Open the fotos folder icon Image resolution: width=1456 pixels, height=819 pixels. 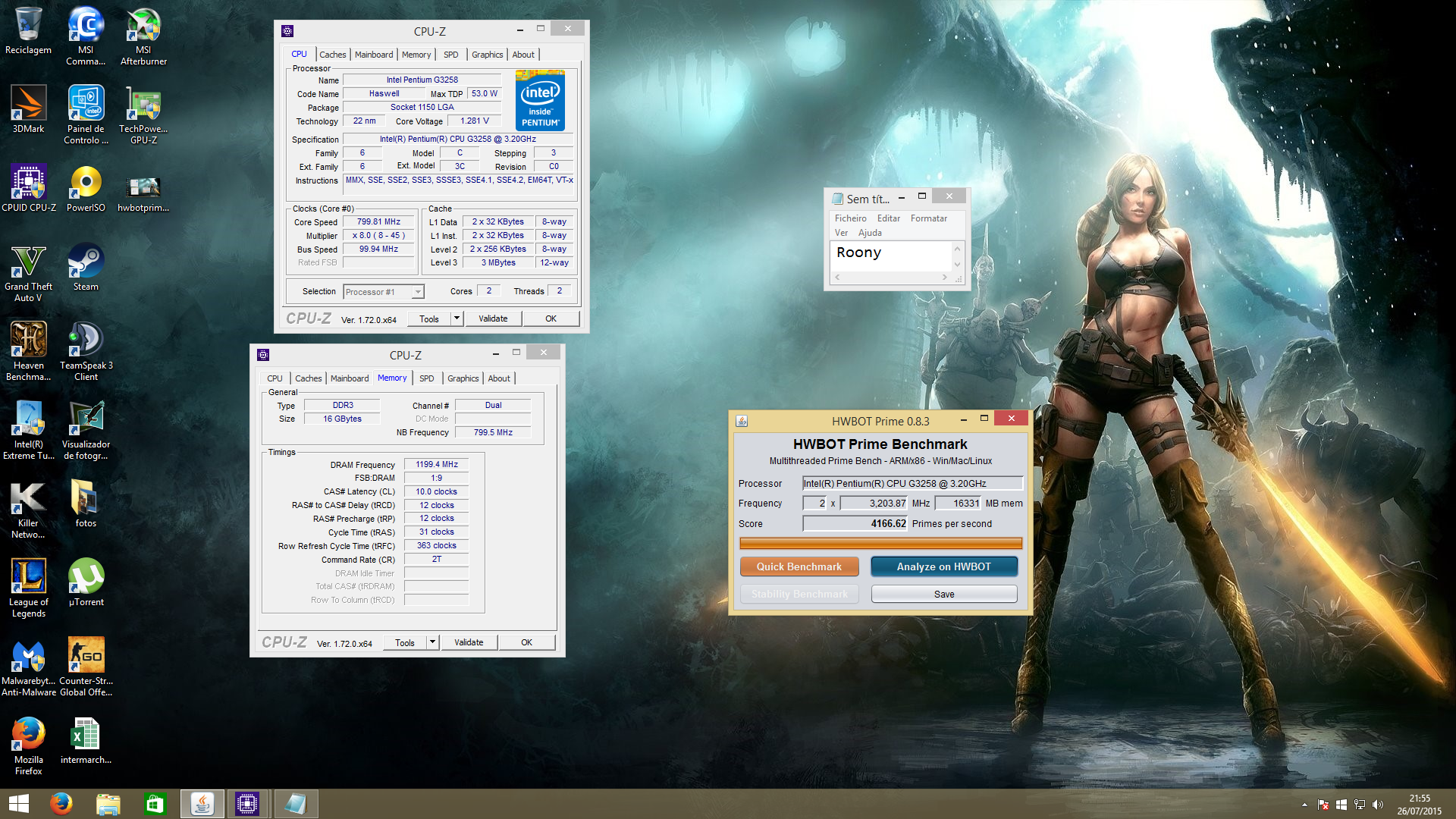click(86, 504)
